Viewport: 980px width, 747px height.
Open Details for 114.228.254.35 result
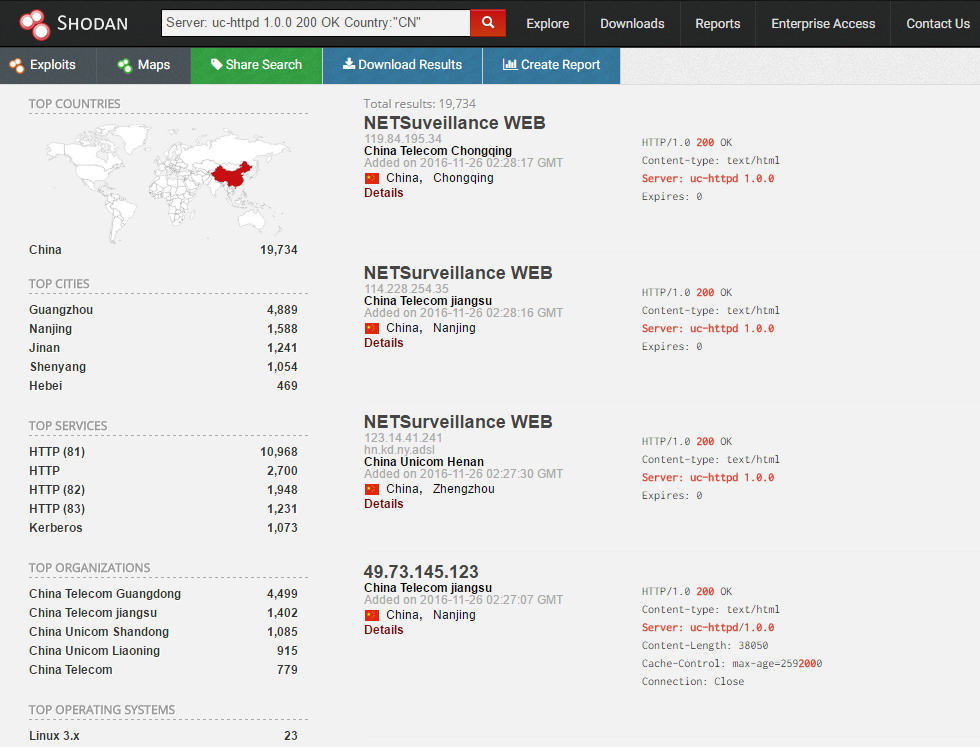tap(384, 343)
